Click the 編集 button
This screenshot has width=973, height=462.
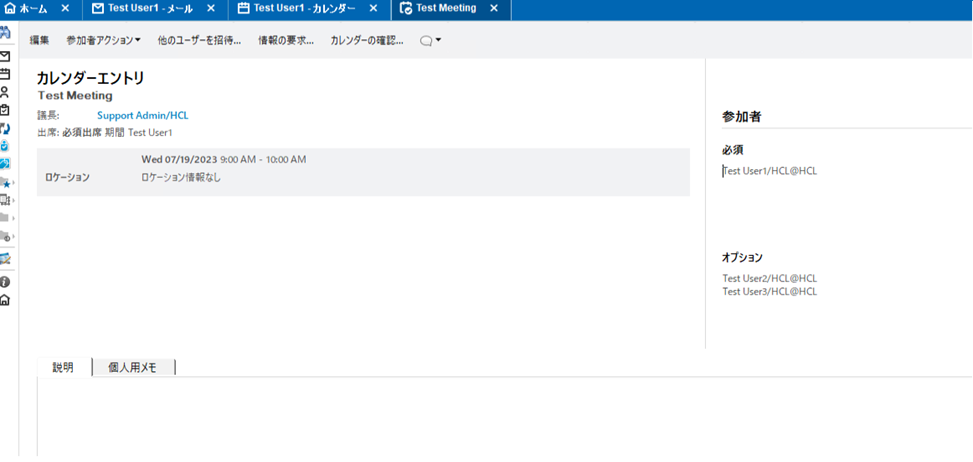tap(39, 40)
